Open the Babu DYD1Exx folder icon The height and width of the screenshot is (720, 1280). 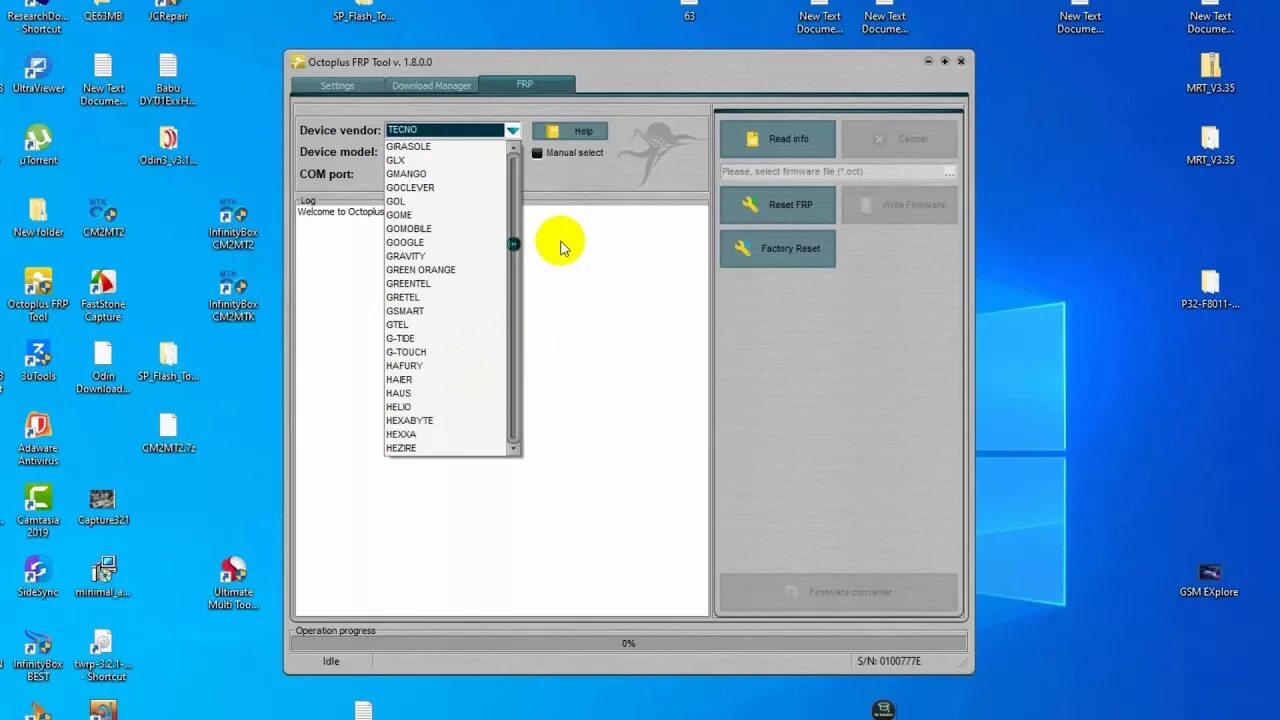pos(168,79)
